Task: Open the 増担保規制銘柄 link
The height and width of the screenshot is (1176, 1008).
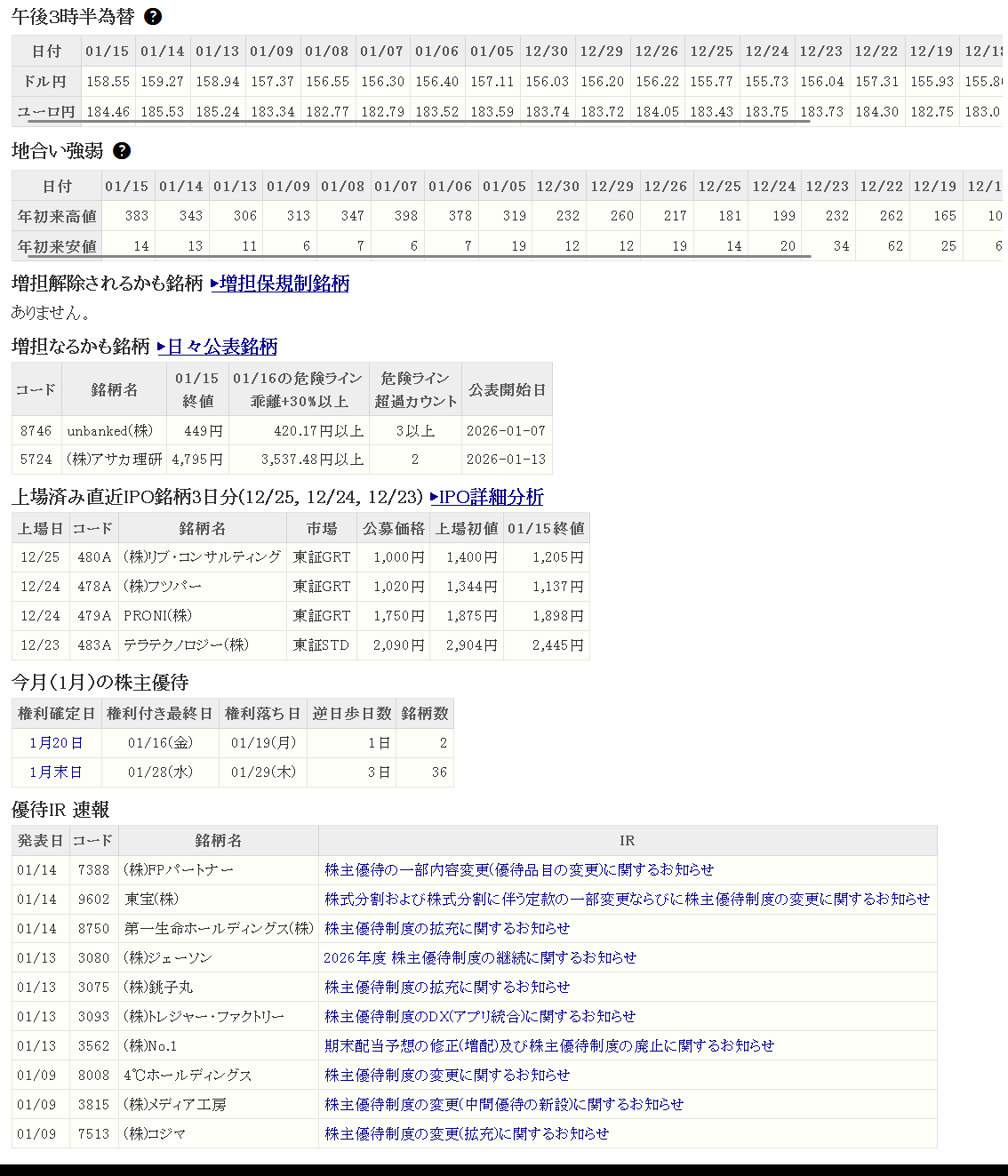Action: pos(280,284)
